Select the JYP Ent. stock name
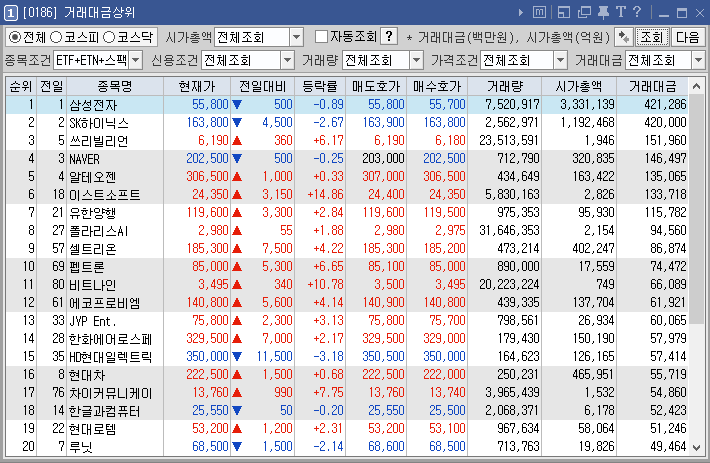The width and height of the screenshot is (710, 463). point(93,321)
